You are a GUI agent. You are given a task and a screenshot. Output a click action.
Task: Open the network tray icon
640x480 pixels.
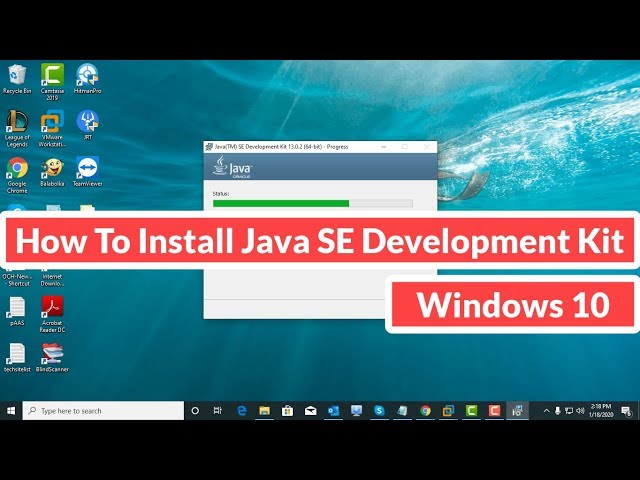569,411
